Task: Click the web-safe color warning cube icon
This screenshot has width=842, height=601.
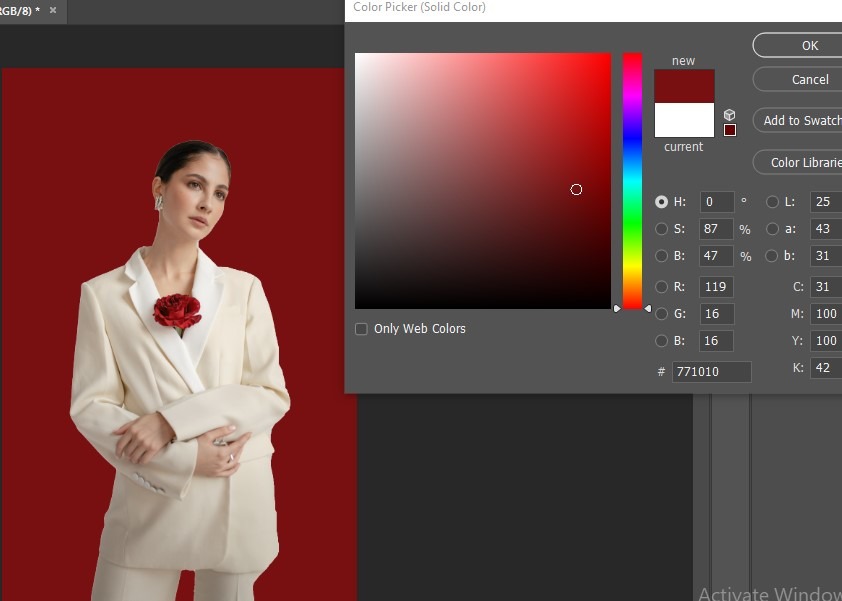Action: pyautogui.click(x=730, y=115)
